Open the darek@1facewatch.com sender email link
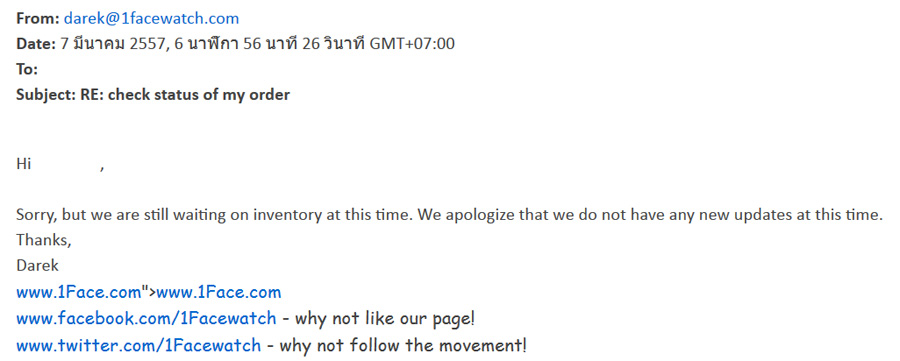This screenshot has width=900, height=361. pyautogui.click(x=151, y=18)
